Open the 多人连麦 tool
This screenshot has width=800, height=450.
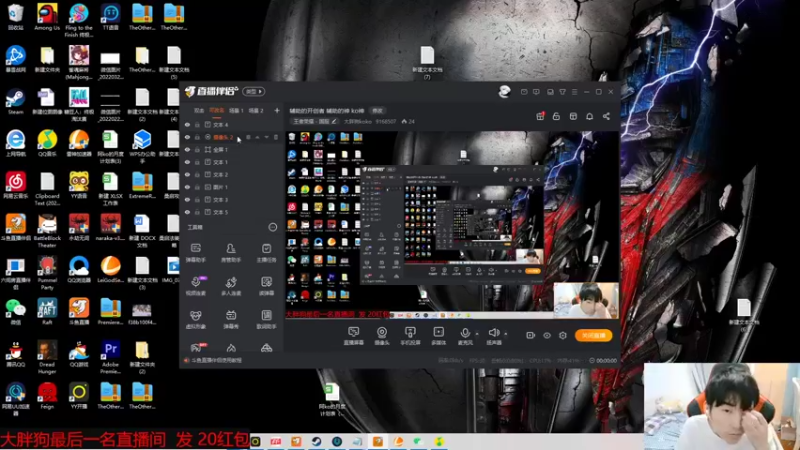[x=231, y=286]
